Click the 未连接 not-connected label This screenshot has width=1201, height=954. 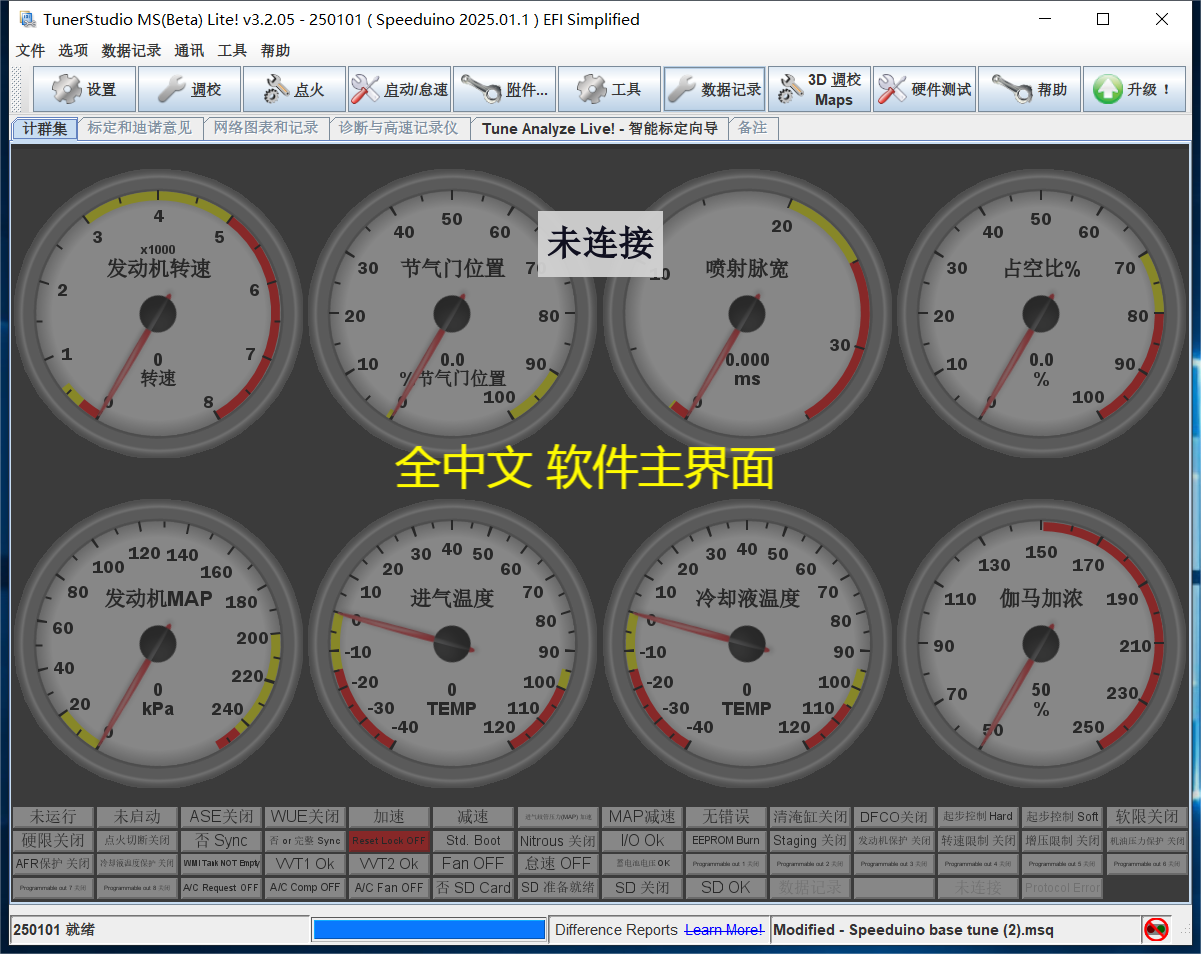600,243
